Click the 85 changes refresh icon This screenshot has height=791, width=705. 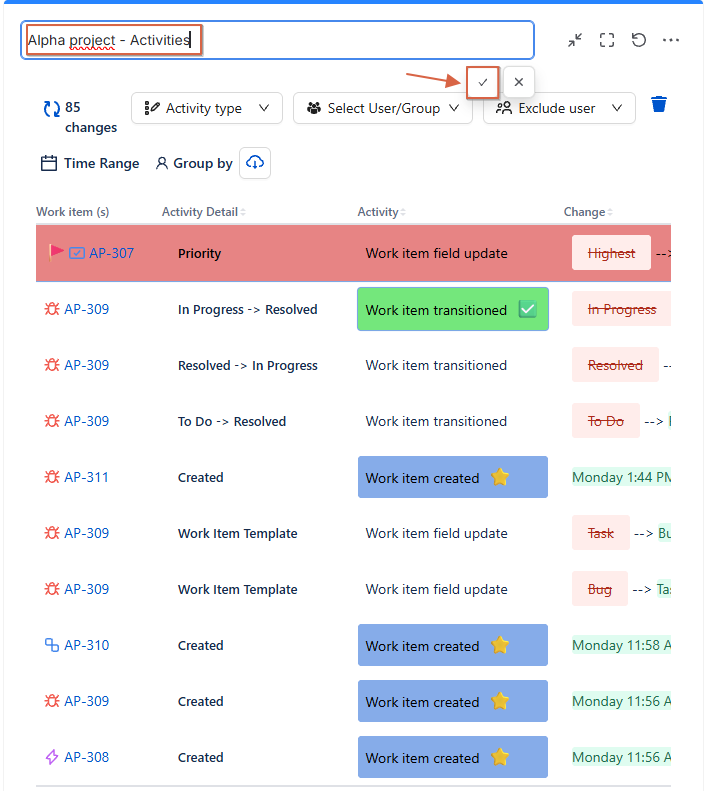click(x=51, y=108)
